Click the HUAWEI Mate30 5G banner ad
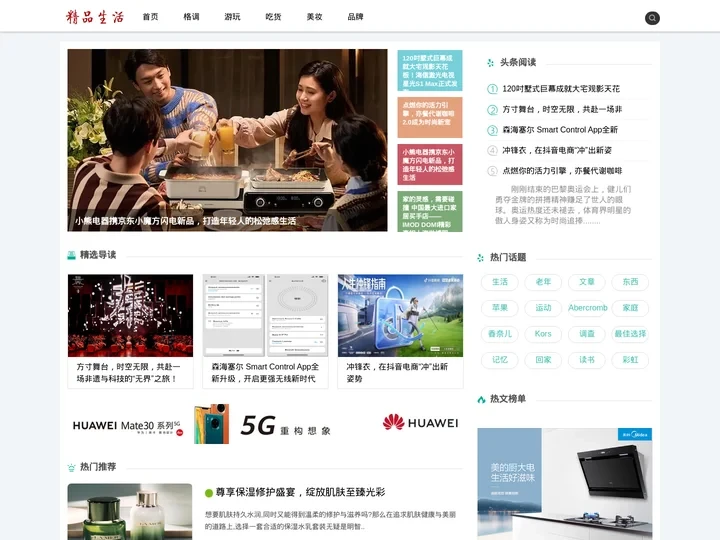Screen dimensions: 720x540 265,424
